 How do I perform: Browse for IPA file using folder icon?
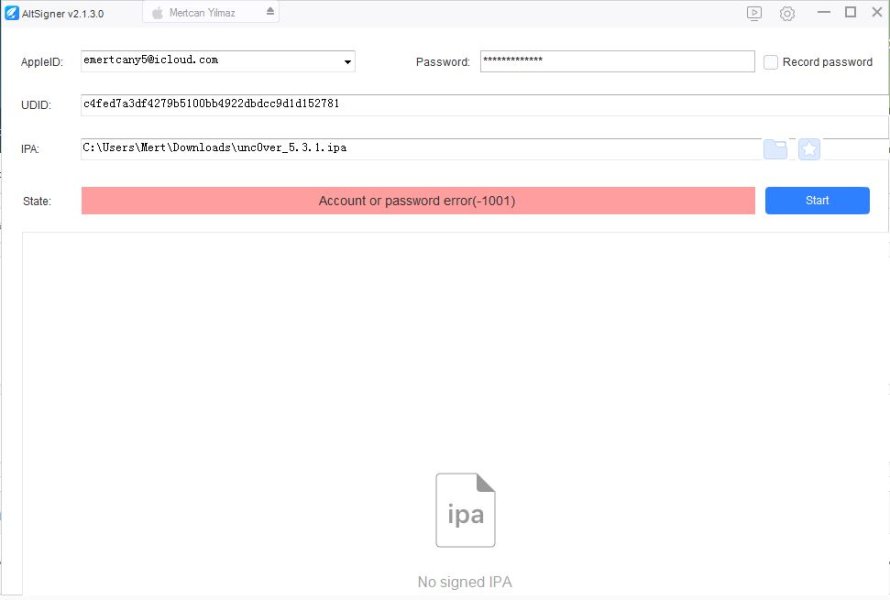coord(775,149)
